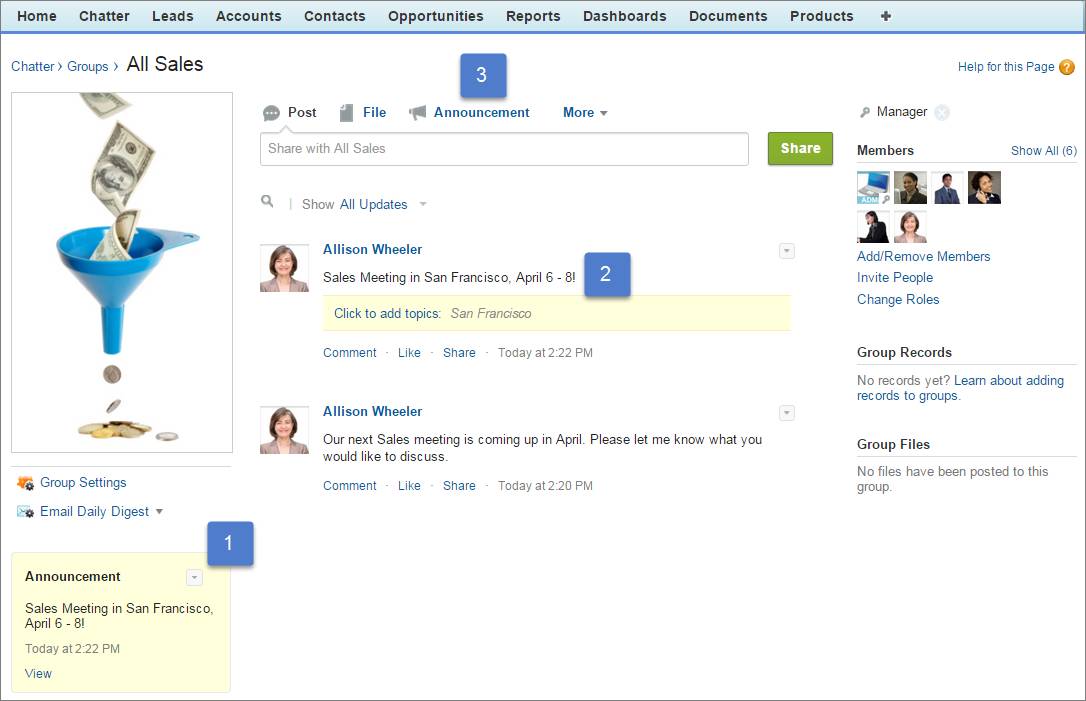The height and width of the screenshot is (701, 1086).
Task: Switch to the Chatter tab
Action: click(104, 16)
